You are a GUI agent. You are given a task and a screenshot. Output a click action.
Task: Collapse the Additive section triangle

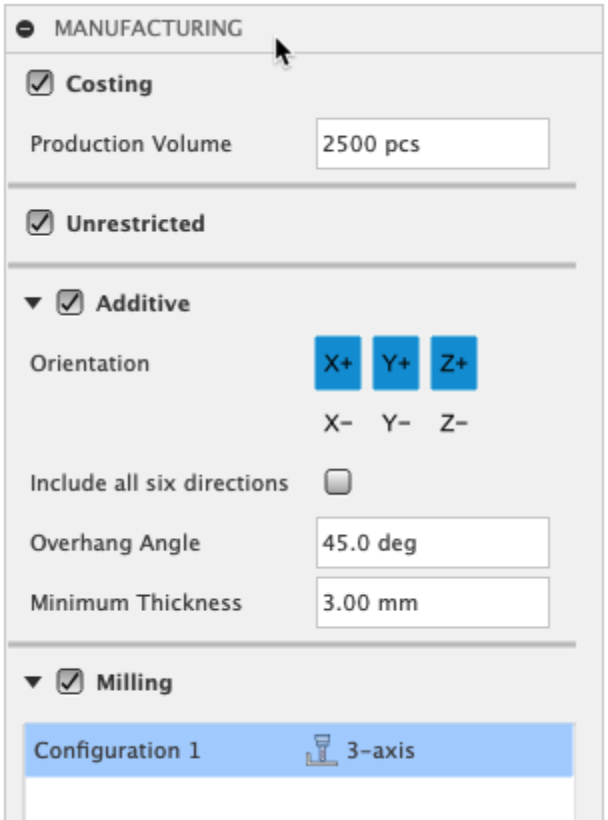point(35,303)
